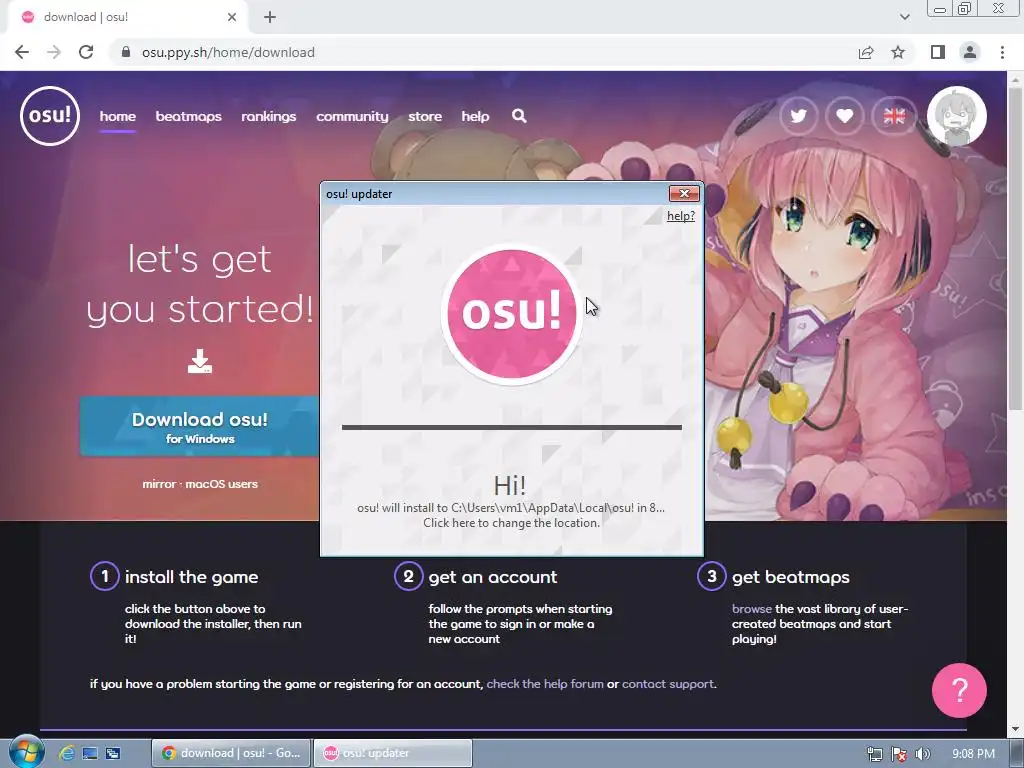Open the osu! Twitter icon

[x=798, y=116]
